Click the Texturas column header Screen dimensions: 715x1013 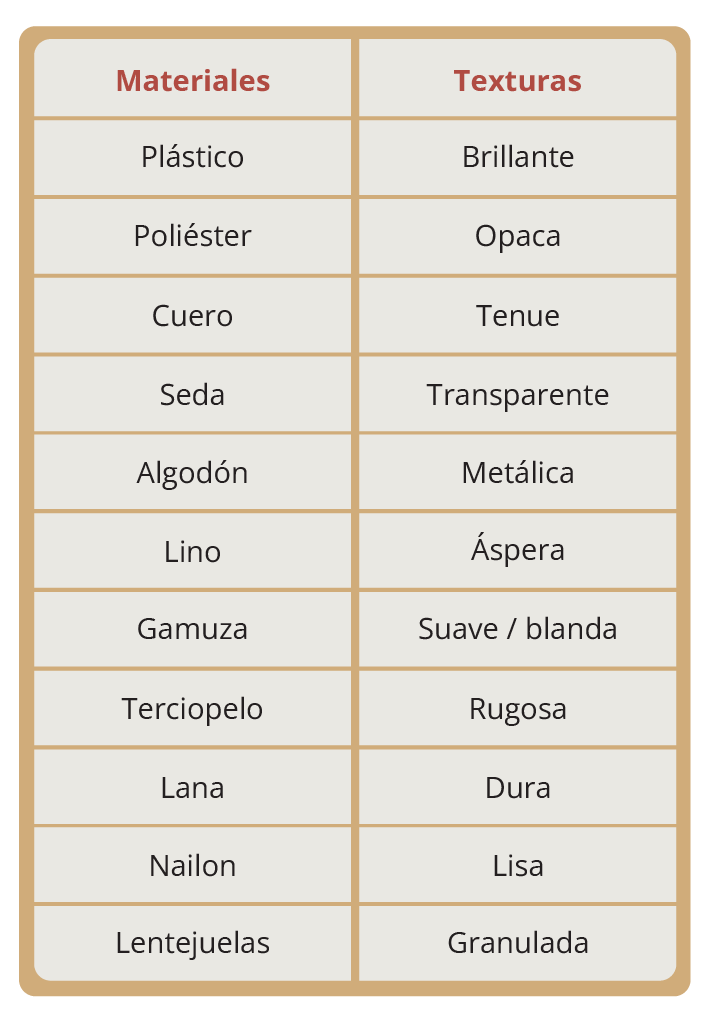pyautogui.click(x=517, y=78)
